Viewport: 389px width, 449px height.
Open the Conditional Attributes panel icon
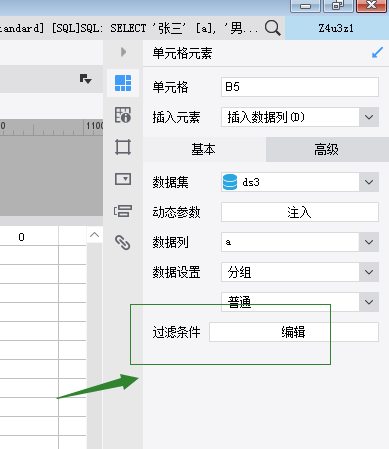point(123,211)
